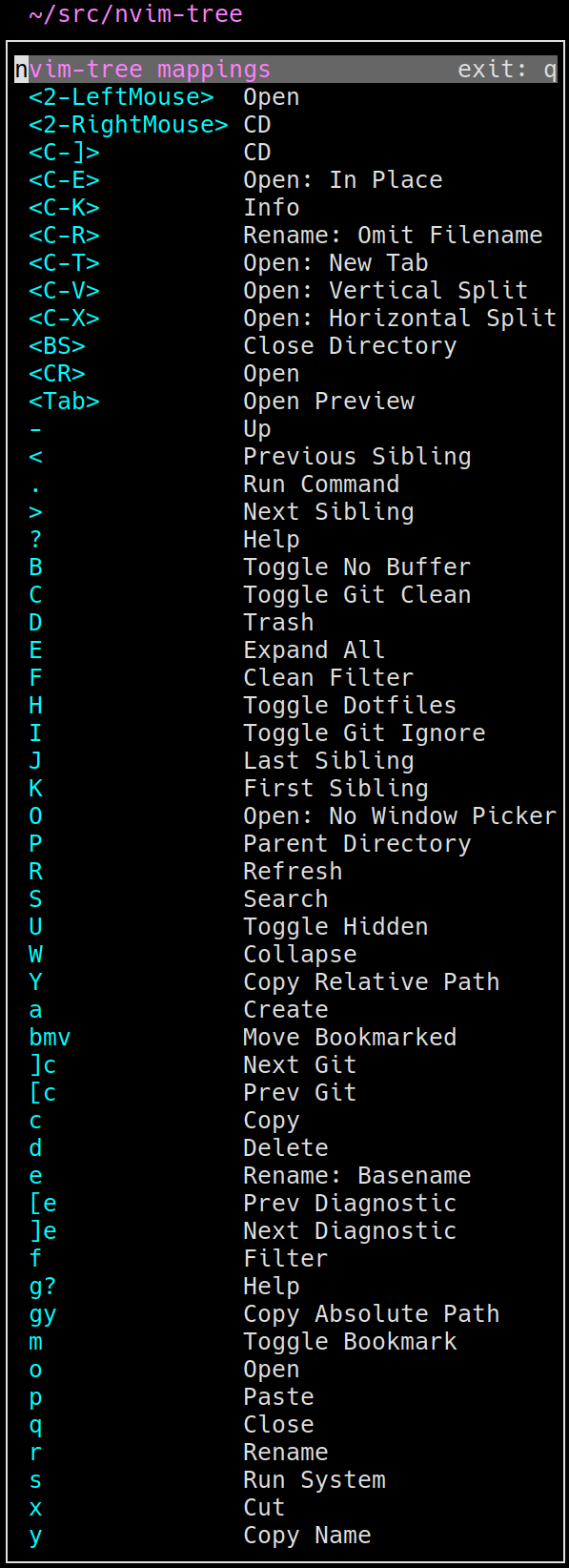Select the 'Toggle Git Clean' mapping
Screen dimensions: 569x1568
(286, 595)
